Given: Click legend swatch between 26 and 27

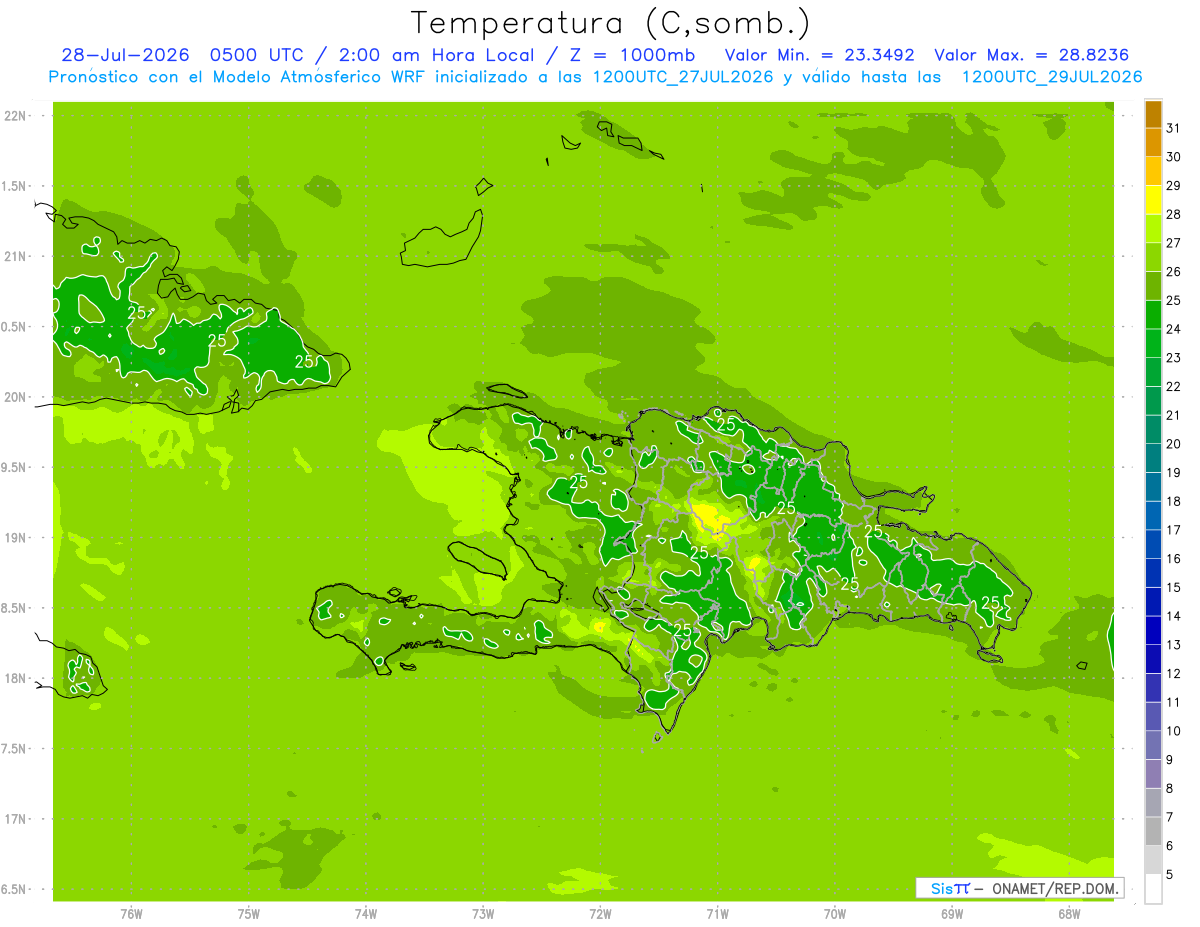Looking at the screenshot, I should click(1153, 257).
